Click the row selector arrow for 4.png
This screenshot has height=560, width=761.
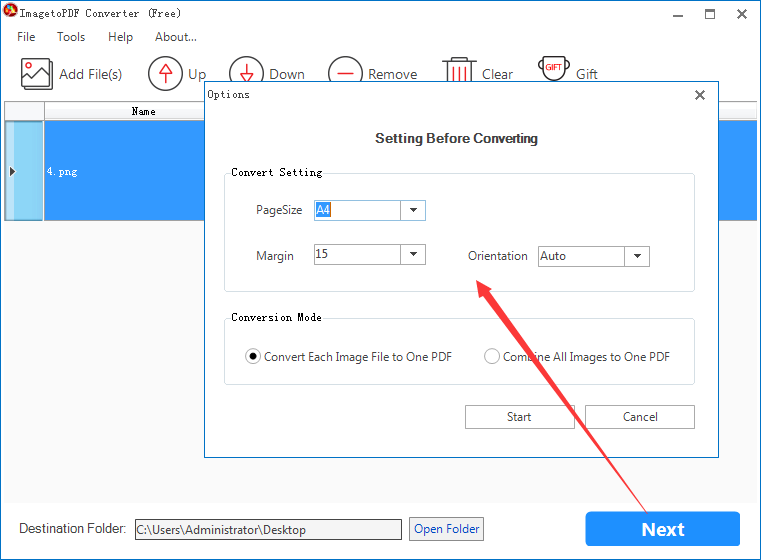(x=13, y=171)
